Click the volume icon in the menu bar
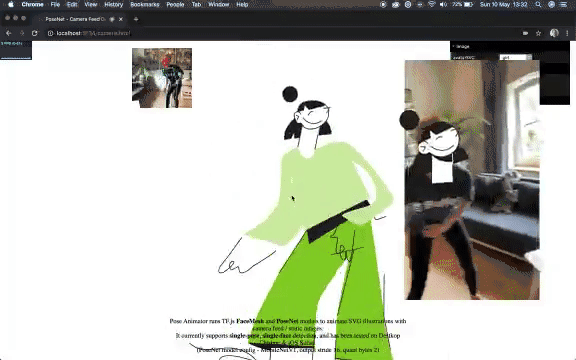The width and height of the screenshot is (576, 360). [x=443, y=4]
